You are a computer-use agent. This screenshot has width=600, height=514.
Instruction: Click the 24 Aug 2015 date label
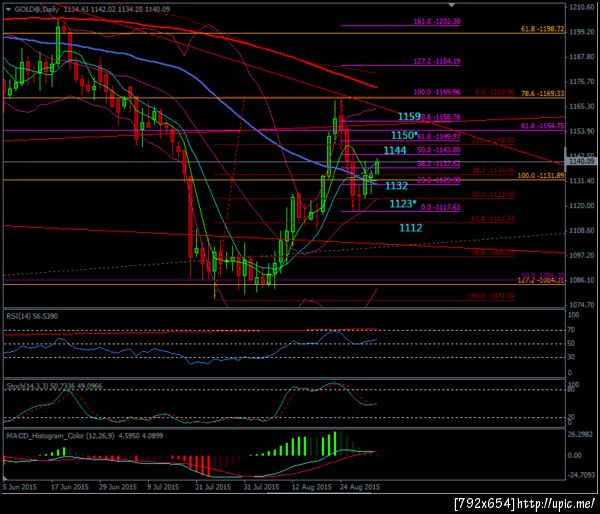(360, 487)
